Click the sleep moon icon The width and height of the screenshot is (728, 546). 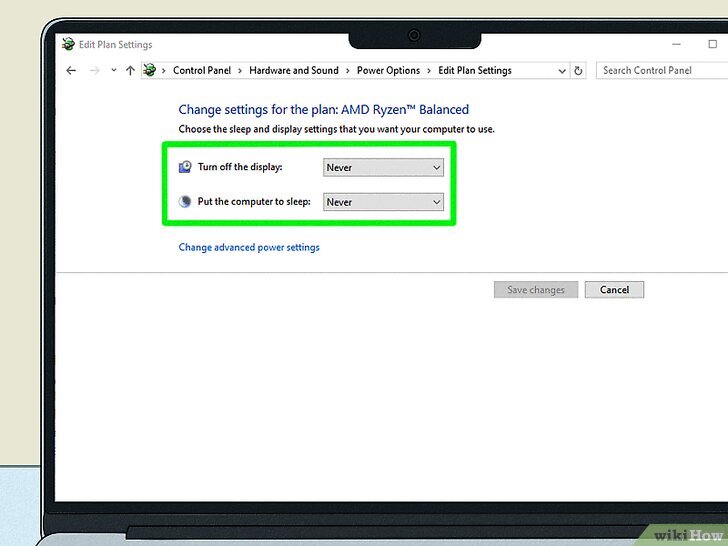point(185,202)
